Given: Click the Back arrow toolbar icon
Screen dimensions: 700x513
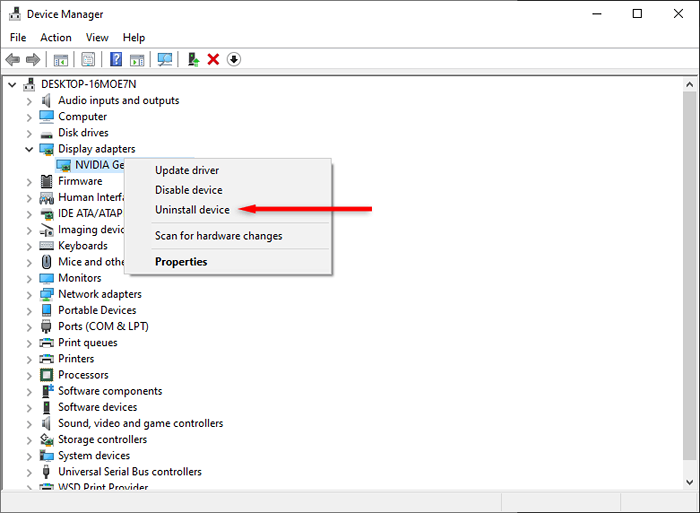Looking at the screenshot, I should pyautogui.click(x=12, y=59).
